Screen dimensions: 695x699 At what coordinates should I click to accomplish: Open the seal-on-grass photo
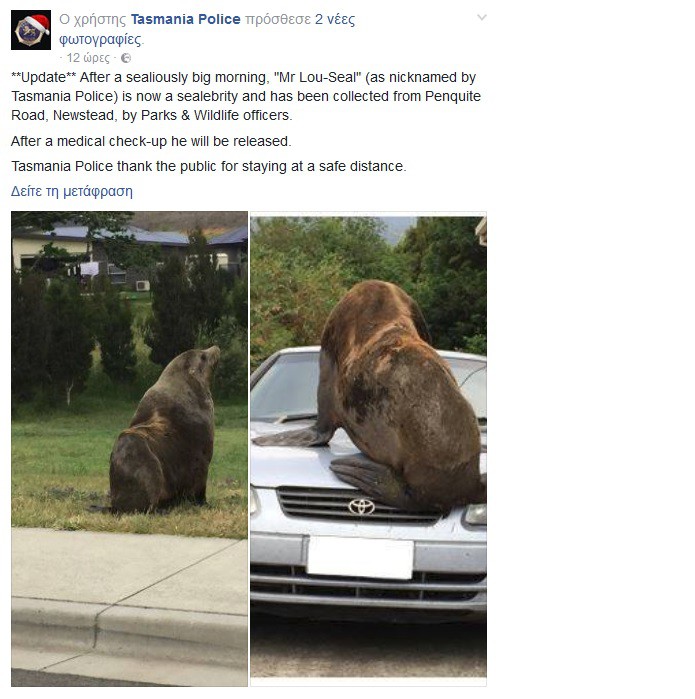129,448
